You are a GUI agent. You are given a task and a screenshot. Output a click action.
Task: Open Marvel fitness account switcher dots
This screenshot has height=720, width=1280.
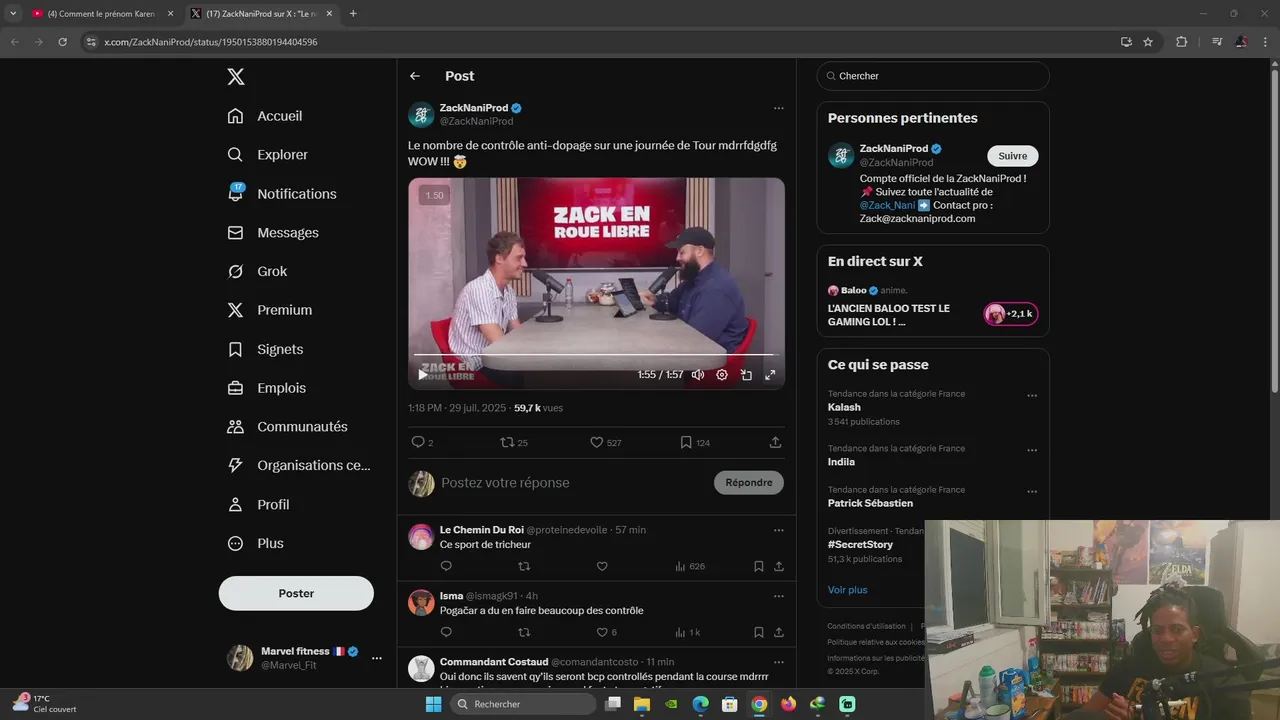click(377, 658)
